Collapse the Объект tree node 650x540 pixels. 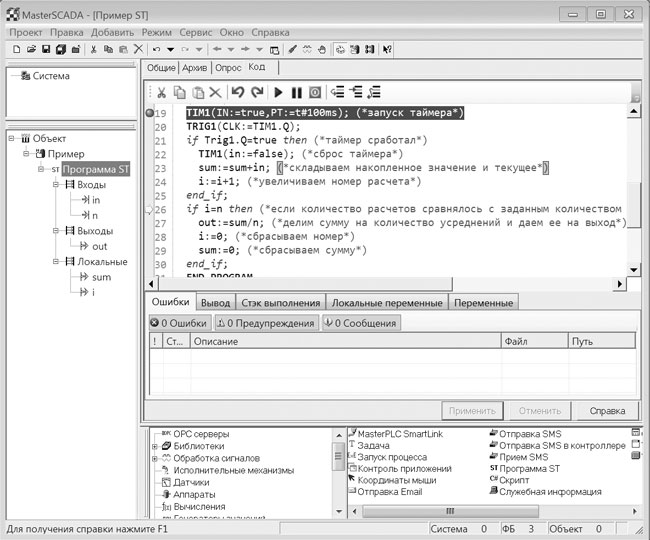coord(12,138)
